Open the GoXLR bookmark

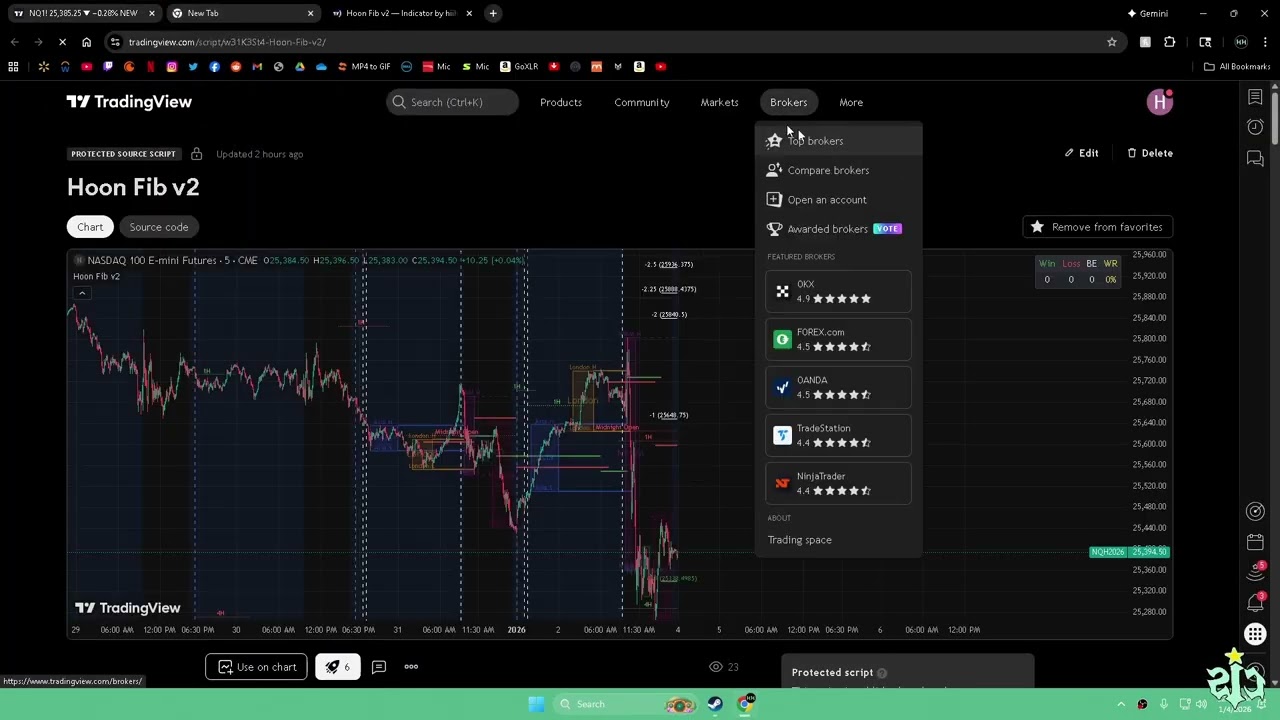519,67
